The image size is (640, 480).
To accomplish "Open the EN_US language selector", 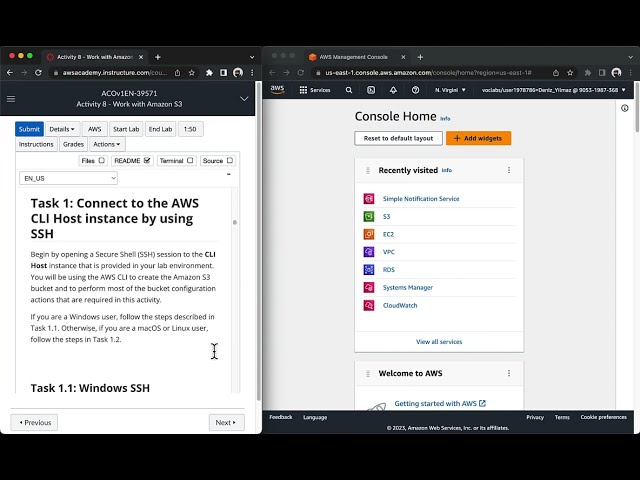I will (68, 178).
